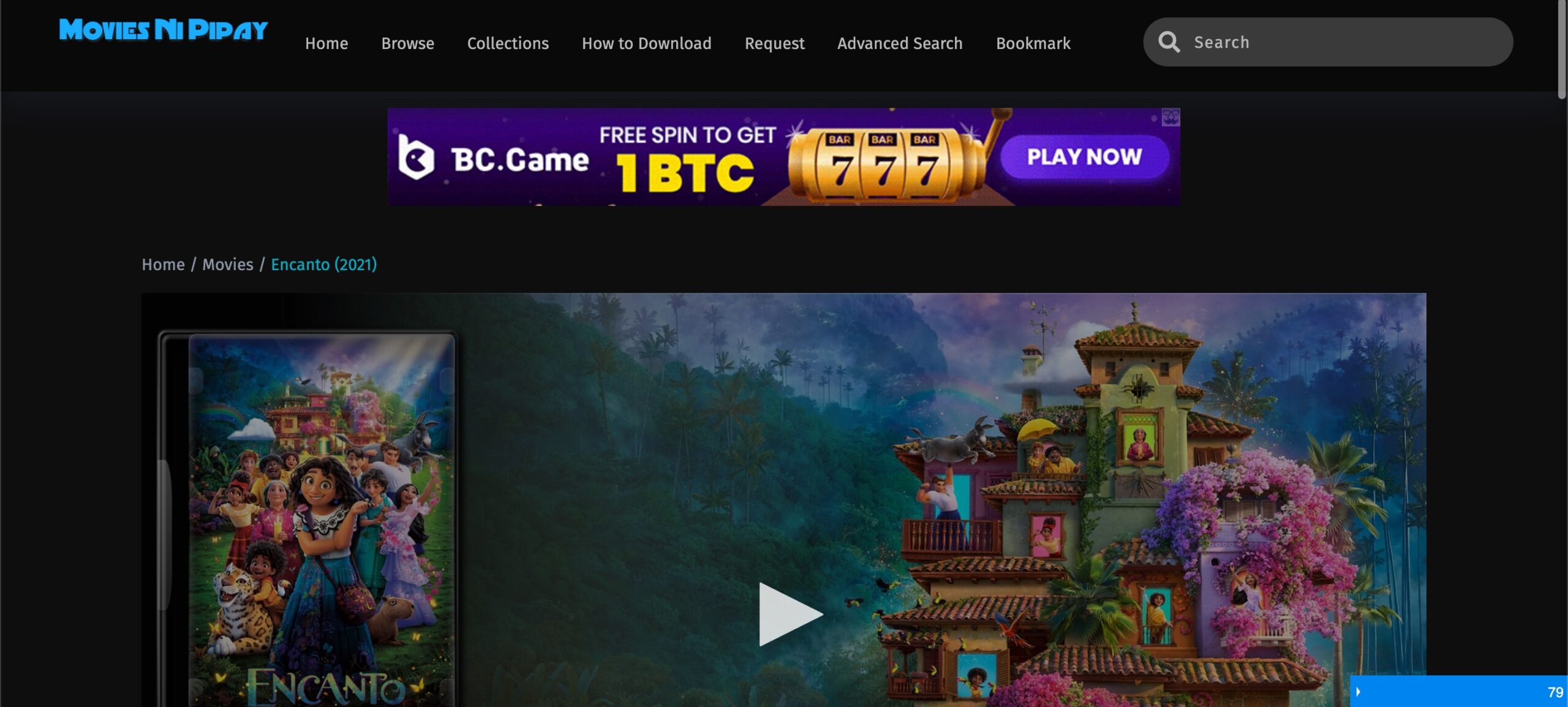Open the Request menu item
Viewport: 1568px width, 707px height.
click(774, 43)
